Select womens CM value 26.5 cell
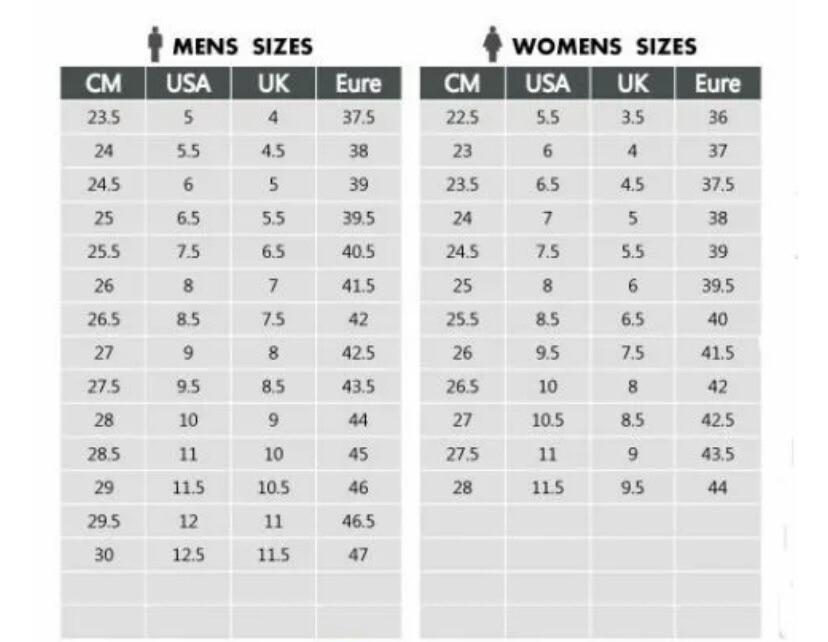This screenshot has height=642, width=828. click(x=462, y=387)
